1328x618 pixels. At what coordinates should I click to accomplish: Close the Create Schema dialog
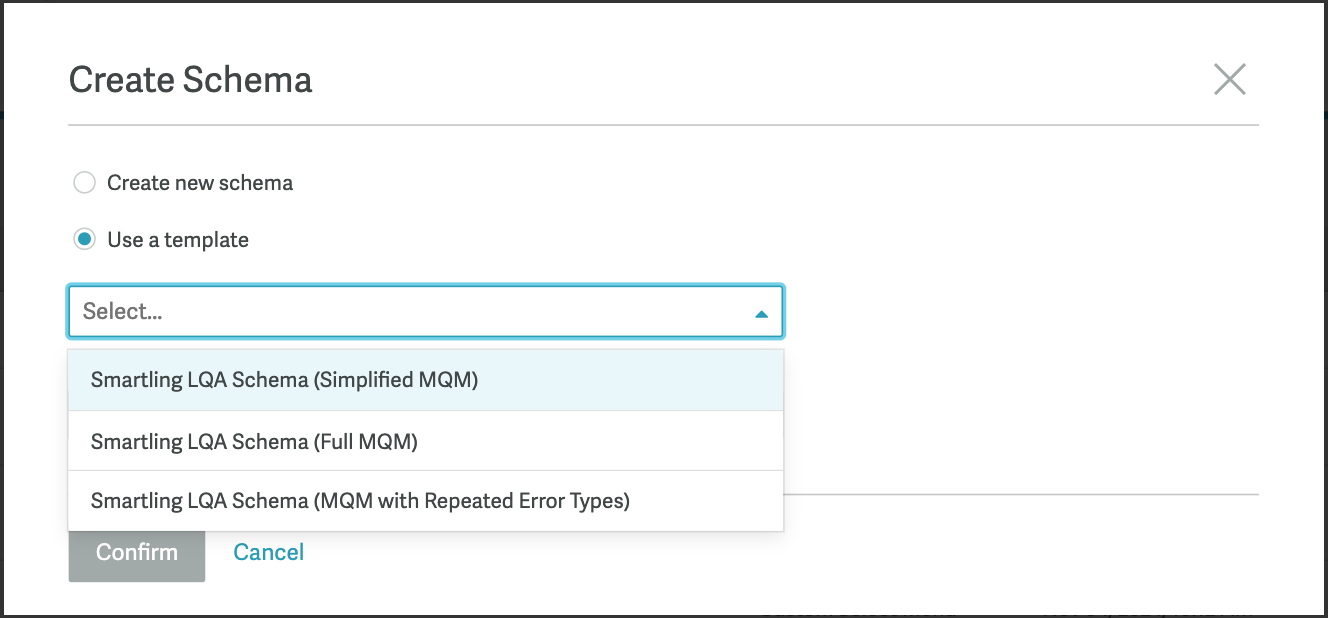(1229, 79)
